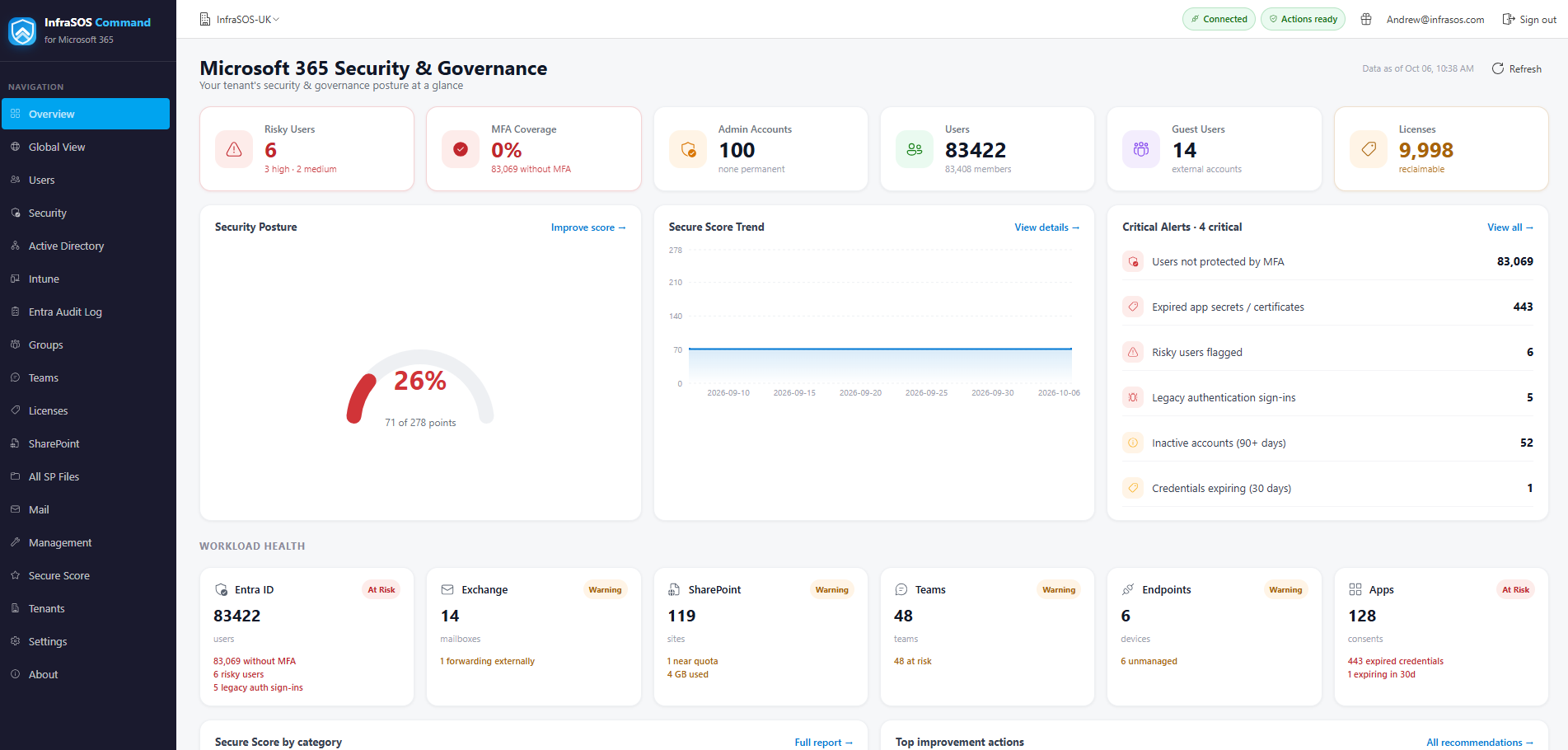Open Tenants from the sidebar

click(86, 608)
